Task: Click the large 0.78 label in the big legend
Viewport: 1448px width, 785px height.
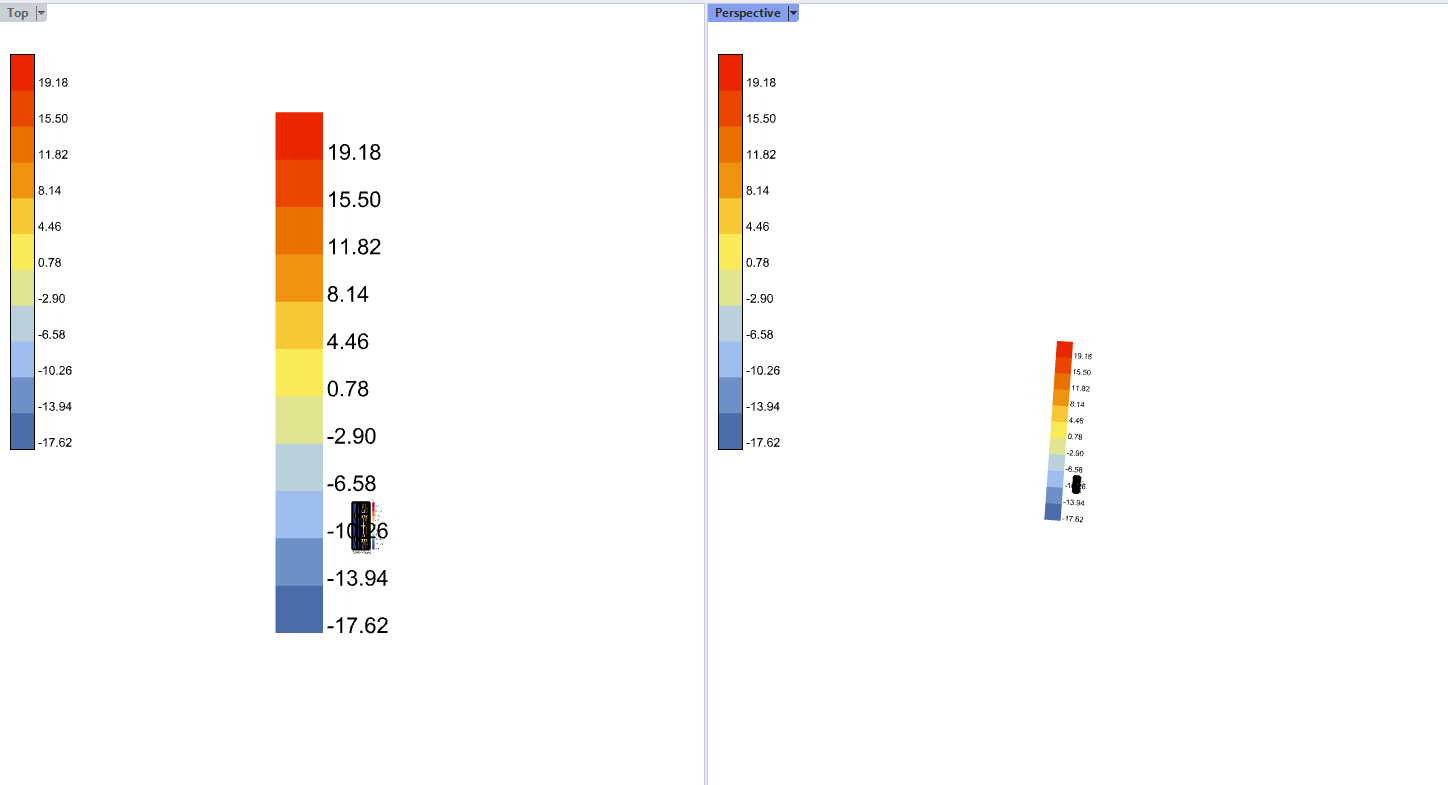Action: click(348, 389)
